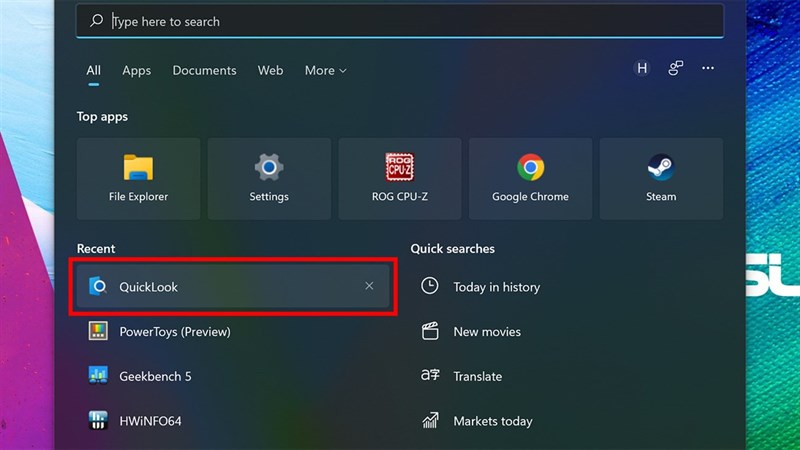
Task: Click the Google Chrome logo icon
Action: [531, 167]
